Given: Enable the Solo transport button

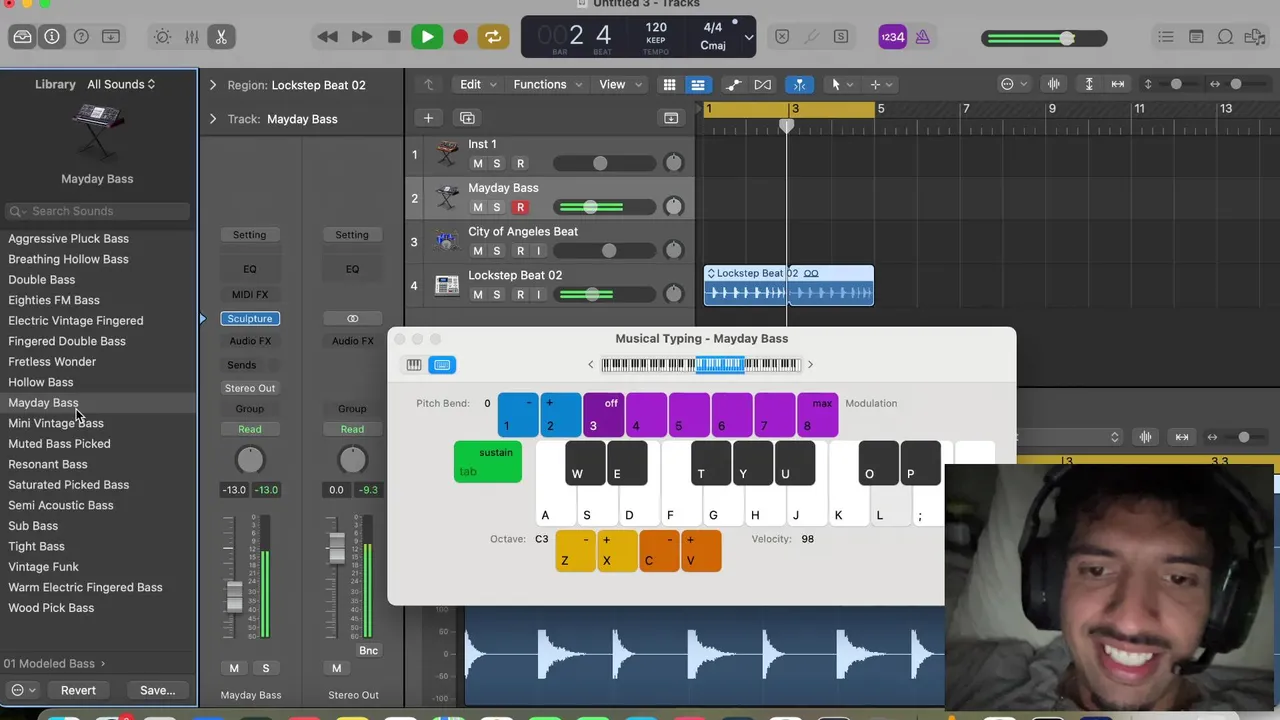Looking at the screenshot, I should coord(841,37).
